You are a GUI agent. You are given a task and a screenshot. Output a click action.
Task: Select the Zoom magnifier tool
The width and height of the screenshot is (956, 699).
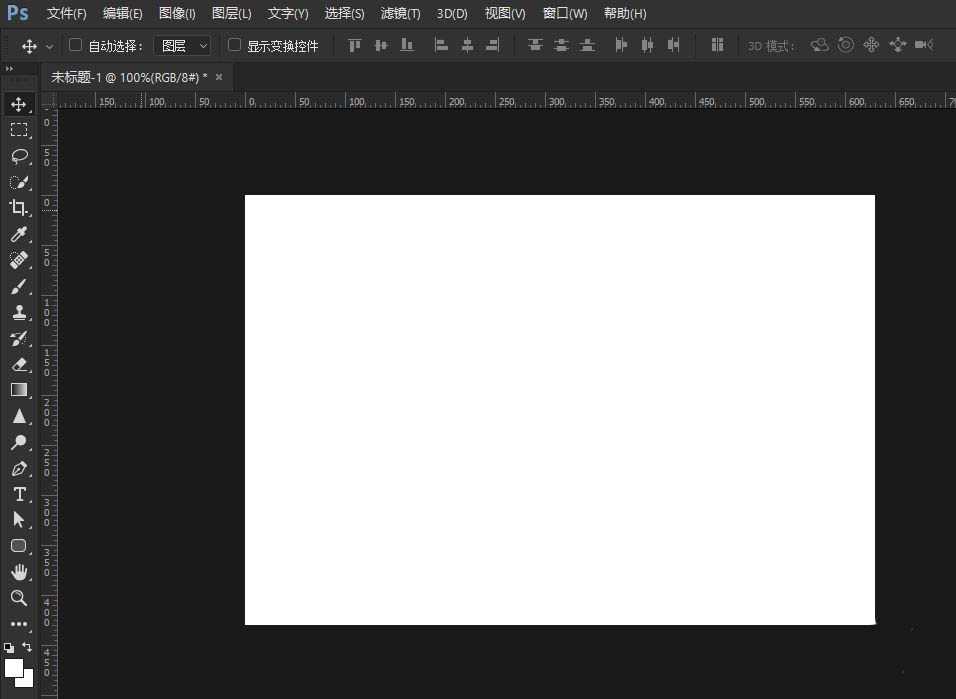(19, 598)
